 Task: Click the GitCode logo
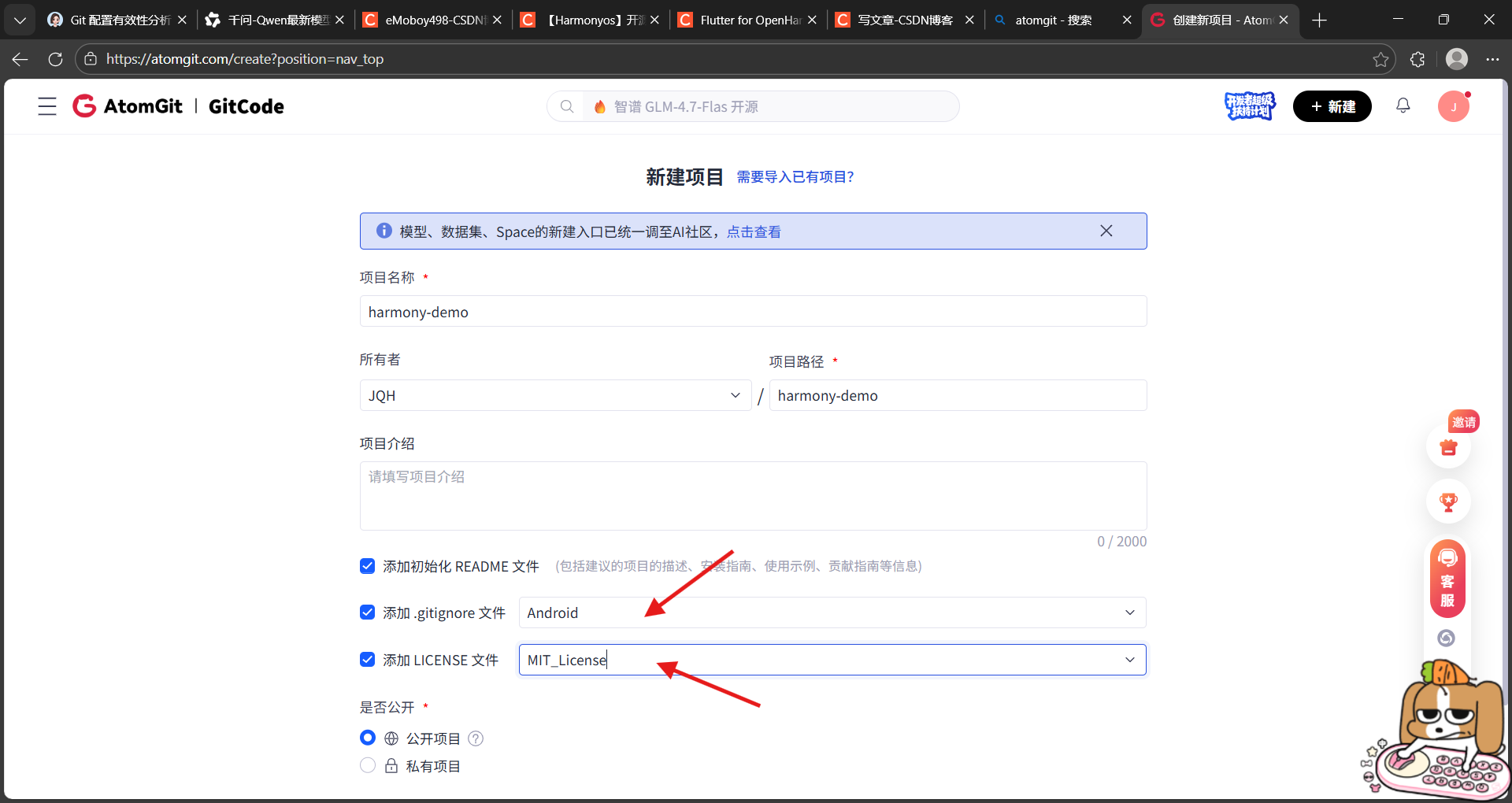(x=245, y=105)
